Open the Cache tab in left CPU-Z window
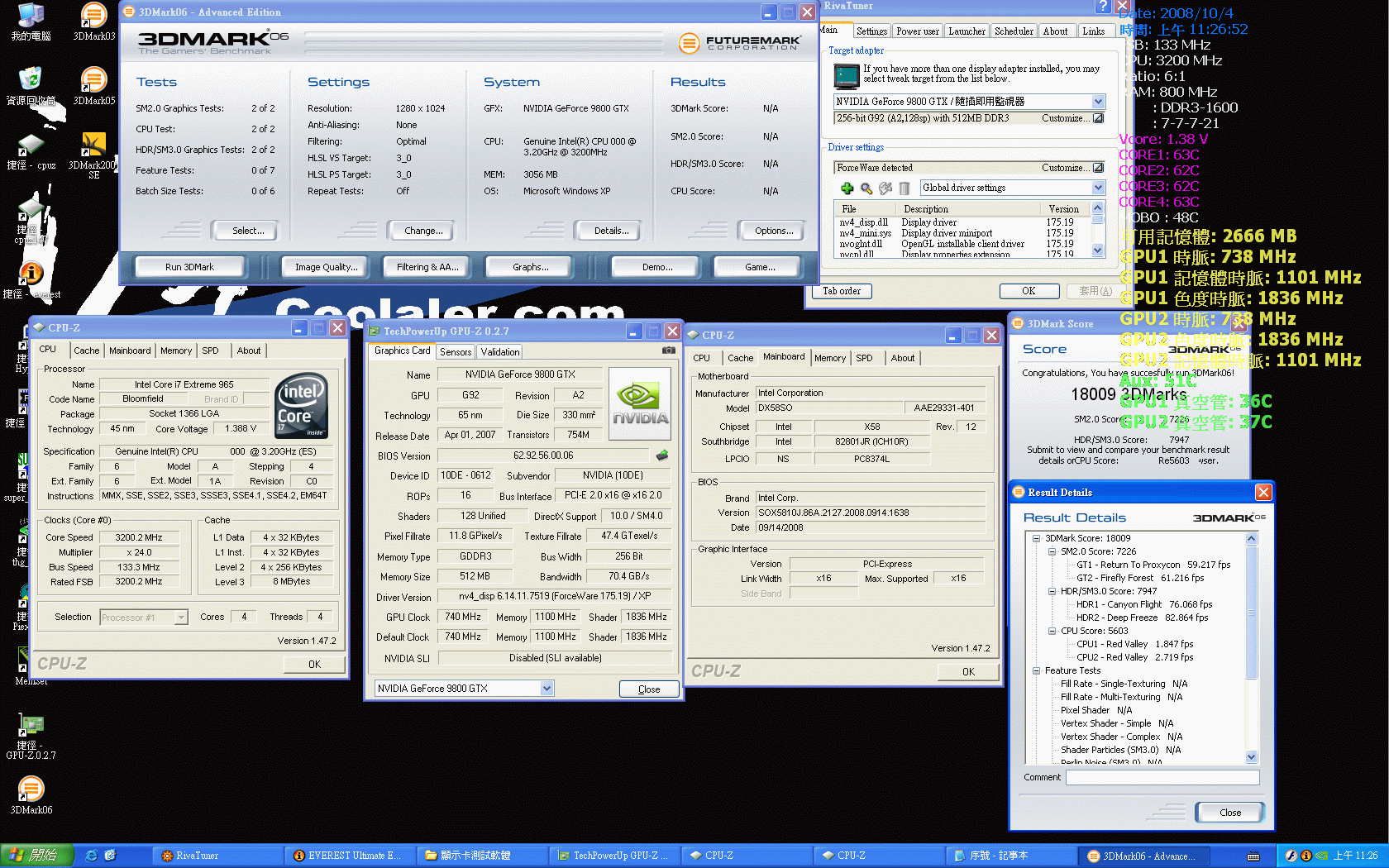Viewport: 1389px width, 868px height. [x=86, y=351]
